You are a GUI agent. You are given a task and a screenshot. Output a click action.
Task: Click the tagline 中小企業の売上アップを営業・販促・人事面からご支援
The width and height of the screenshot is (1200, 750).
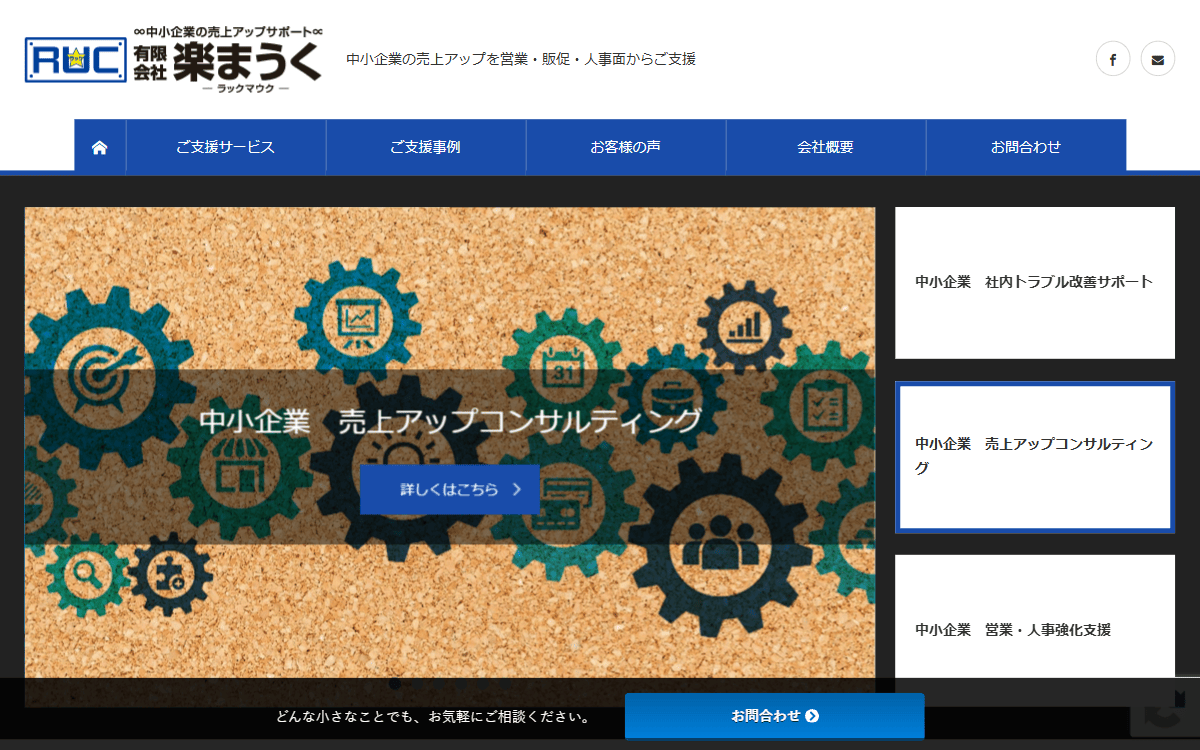coord(521,59)
